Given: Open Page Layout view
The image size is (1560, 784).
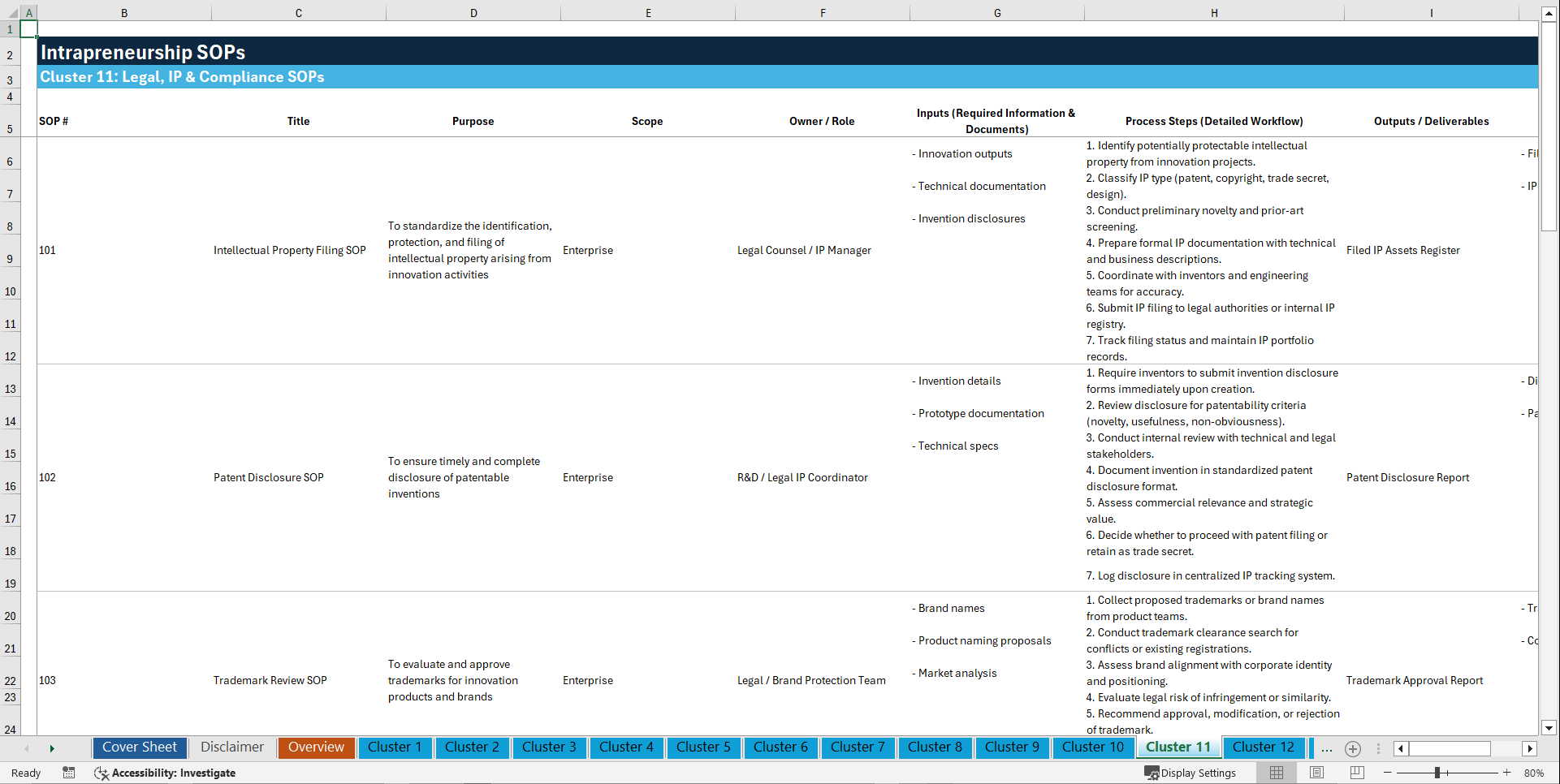Looking at the screenshot, I should point(1316,773).
